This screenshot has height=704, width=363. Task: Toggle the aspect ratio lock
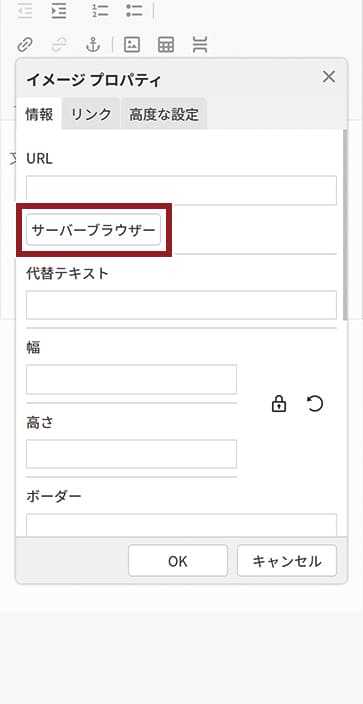(x=279, y=404)
